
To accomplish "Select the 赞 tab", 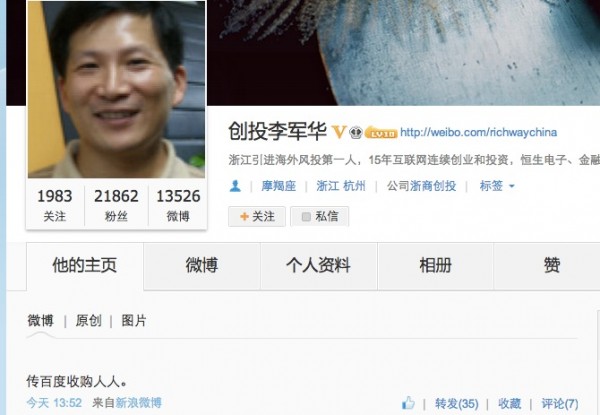I will [552, 266].
